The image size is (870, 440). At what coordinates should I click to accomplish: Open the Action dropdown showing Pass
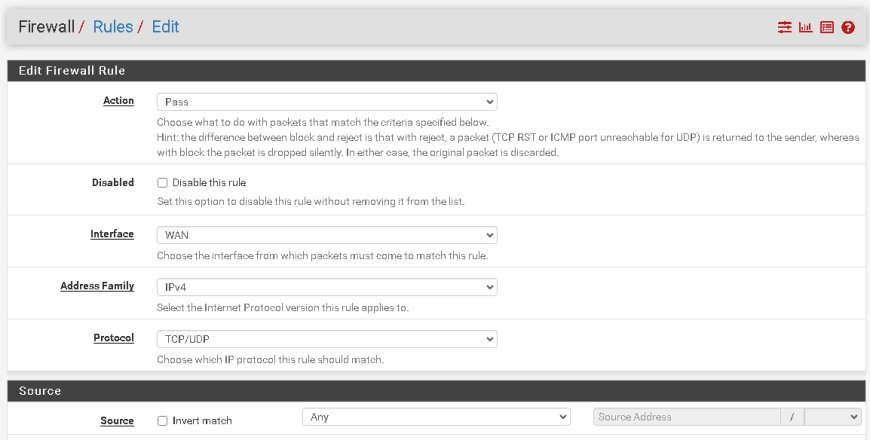coord(327,102)
